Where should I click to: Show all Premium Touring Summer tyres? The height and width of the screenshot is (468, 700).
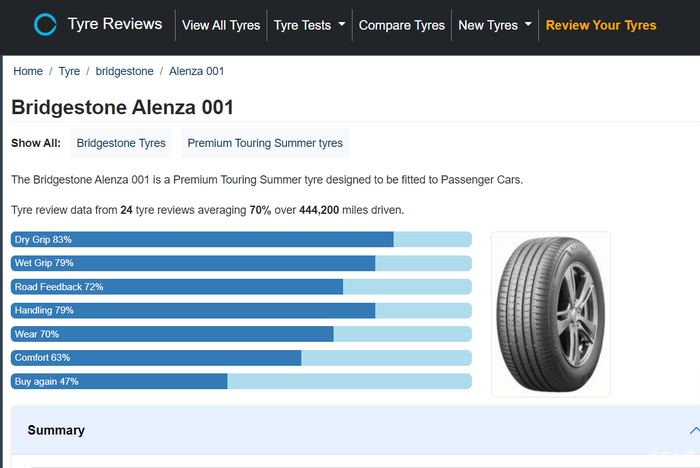[x=265, y=143]
